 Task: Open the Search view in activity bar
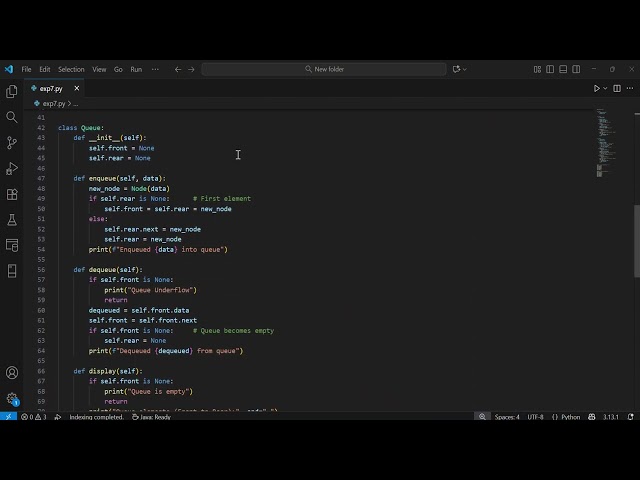coord(12,117)
